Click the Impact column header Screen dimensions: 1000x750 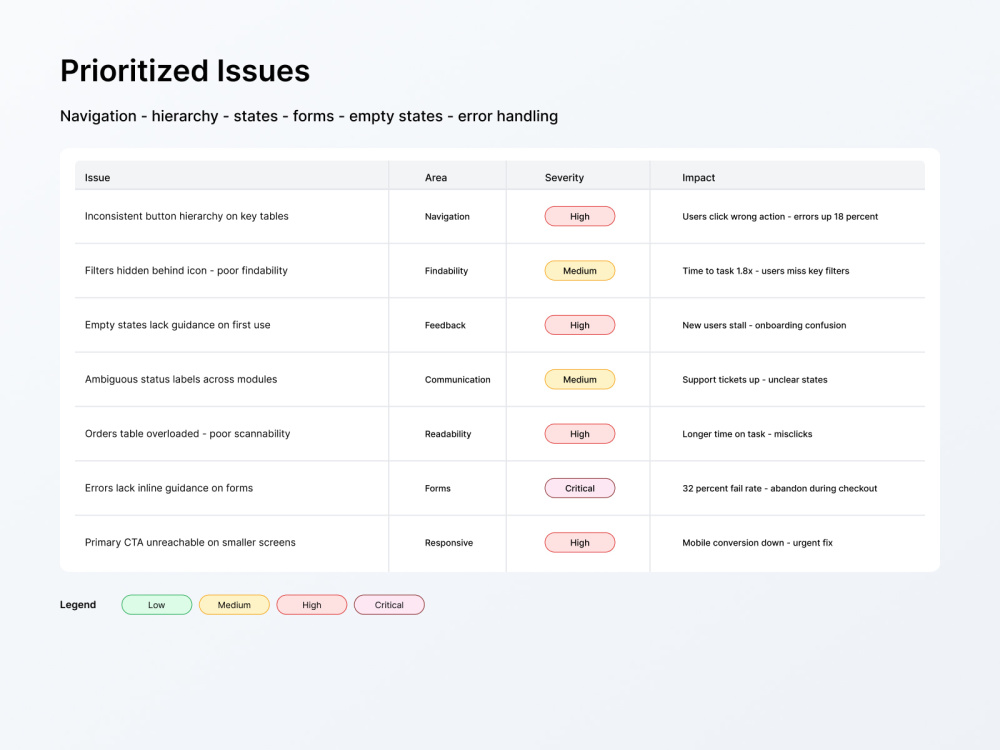(698, 178)
